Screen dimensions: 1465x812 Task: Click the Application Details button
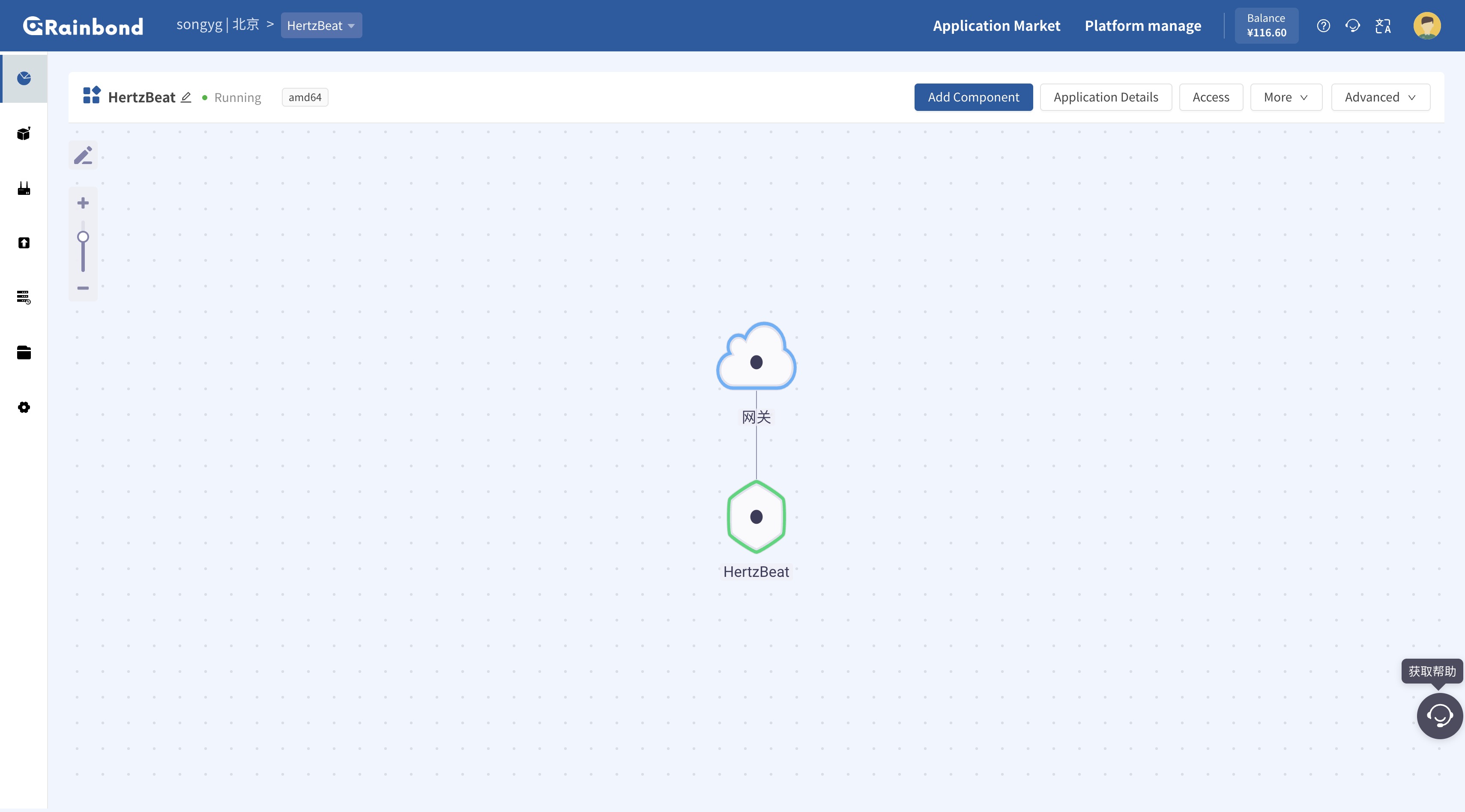1105,97
